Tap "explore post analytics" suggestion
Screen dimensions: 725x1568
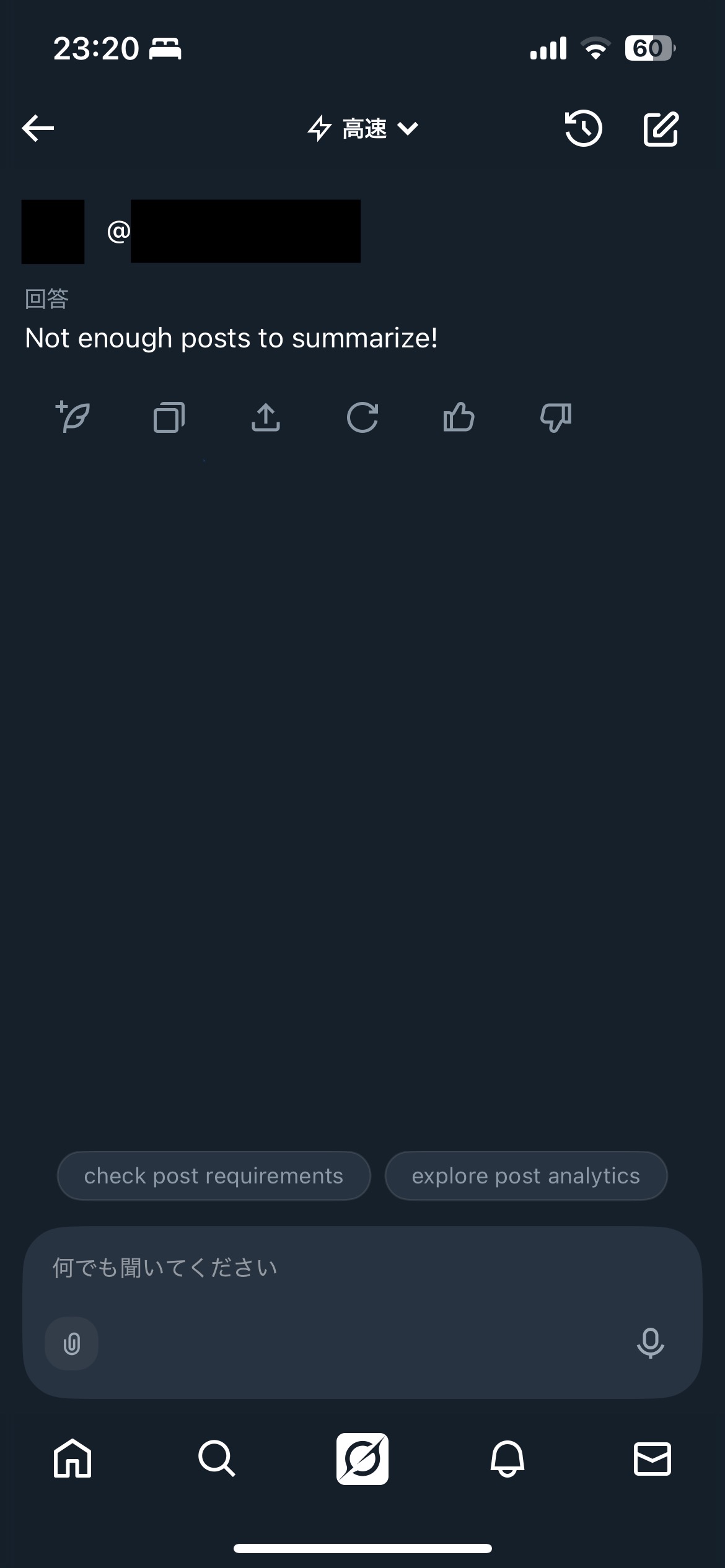click(x=526, y=1176)
